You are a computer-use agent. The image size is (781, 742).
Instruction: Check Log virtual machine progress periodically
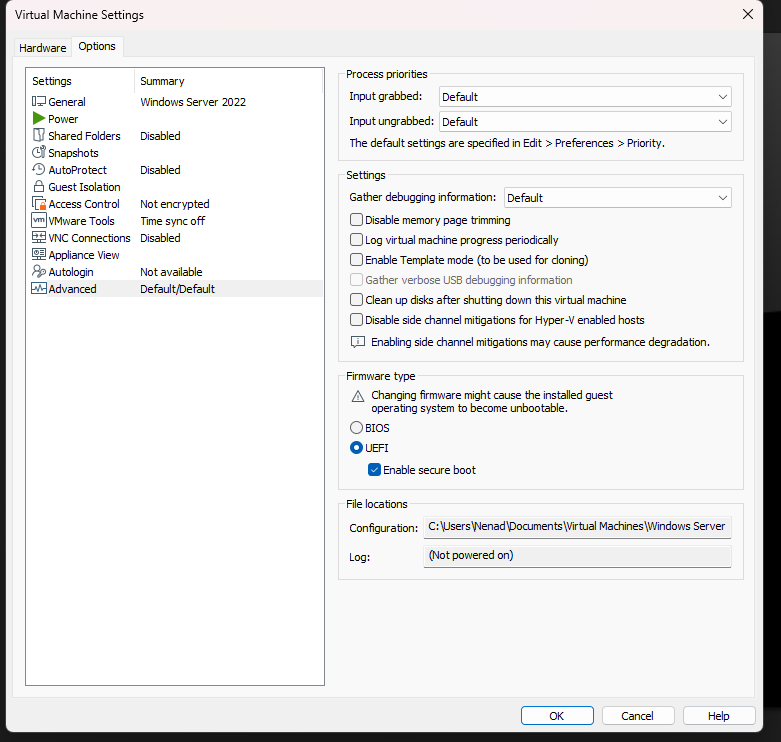point(356,240)
